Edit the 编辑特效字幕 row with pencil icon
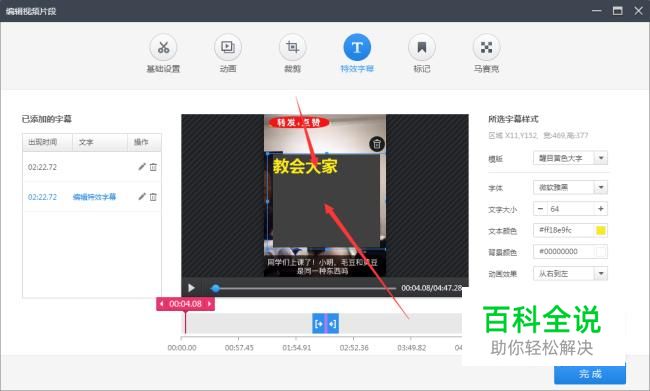The height and width of the screenshot is (391, 650). click(142, 197)
